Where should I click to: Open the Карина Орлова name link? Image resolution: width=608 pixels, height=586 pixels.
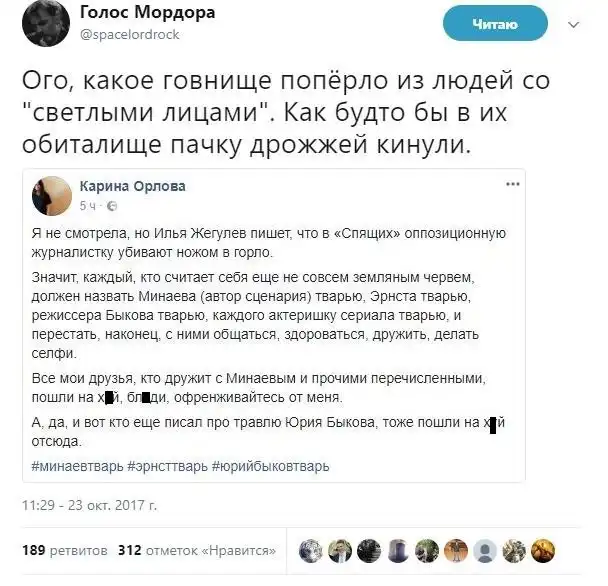133,186
